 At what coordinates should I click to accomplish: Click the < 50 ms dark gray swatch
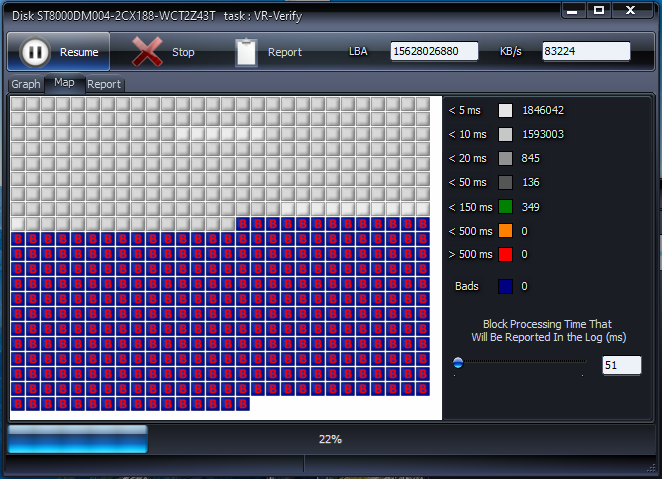click(x=505, y=182)
